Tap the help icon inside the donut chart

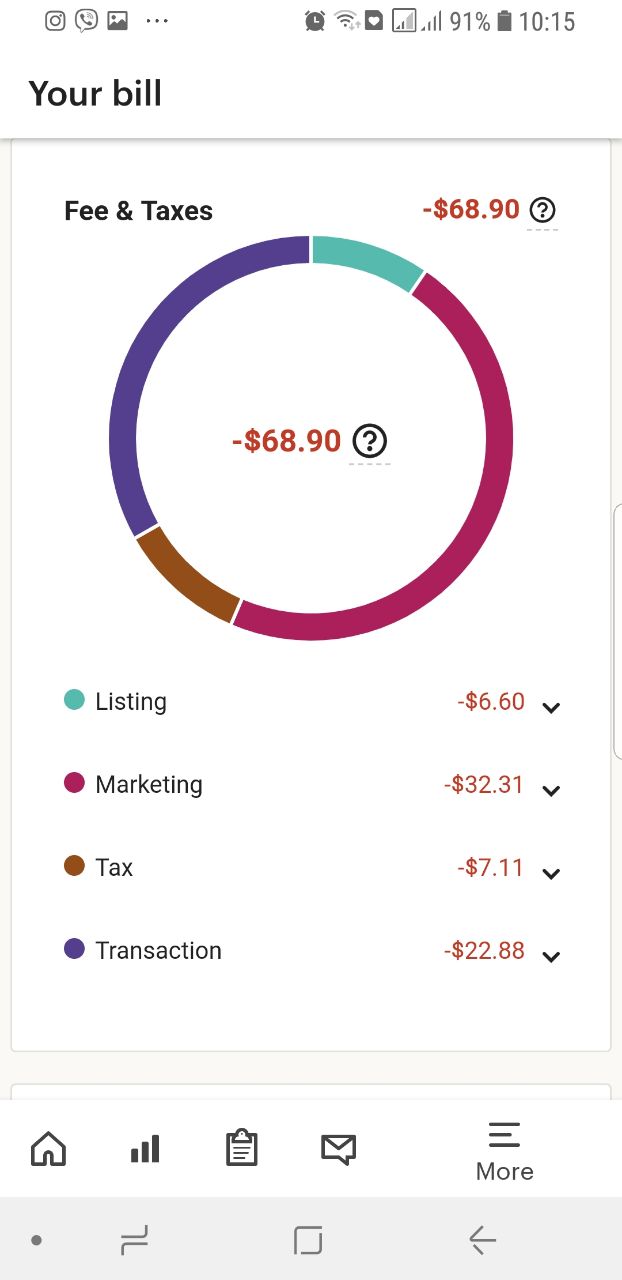pos(370,440)
